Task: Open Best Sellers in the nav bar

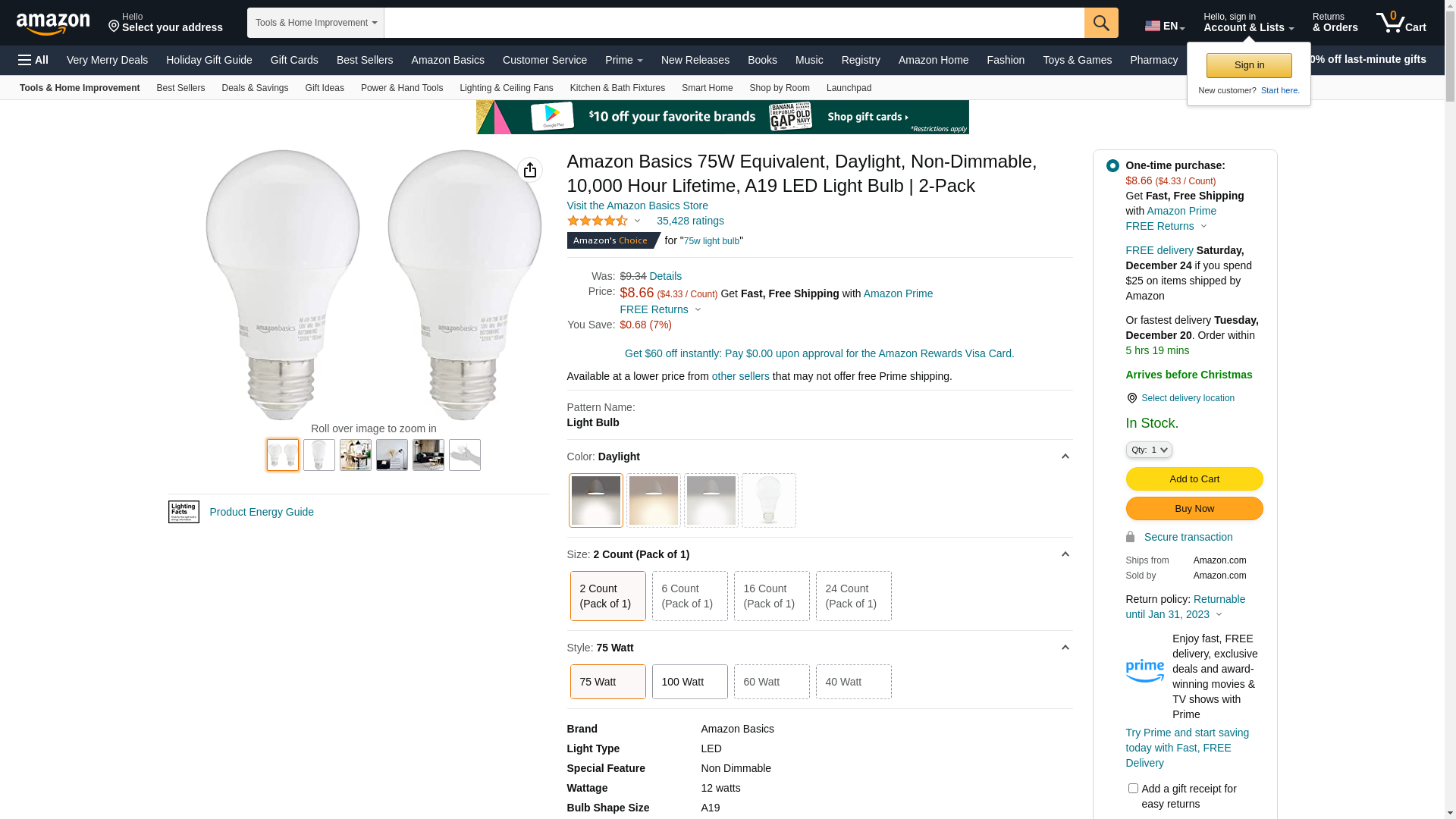Action: click(x=365, y=60)
